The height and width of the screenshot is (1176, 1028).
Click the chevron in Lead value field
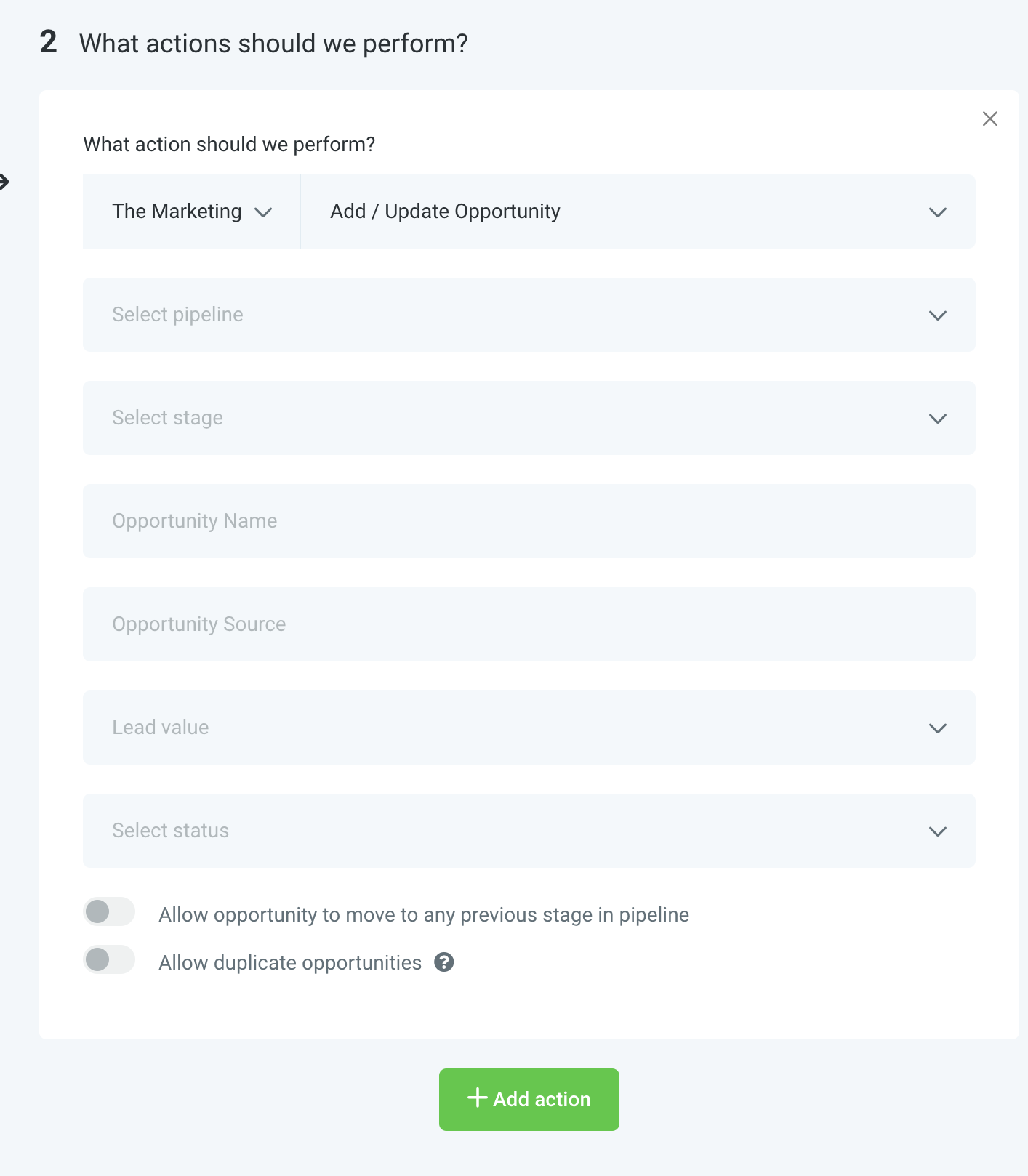pyautogui.click(x=937, y=728)
